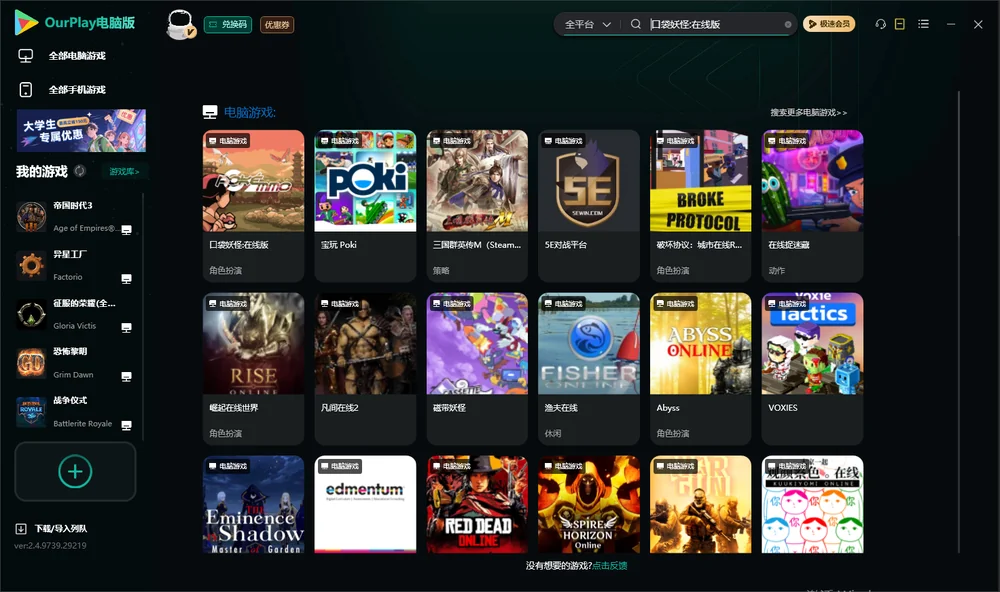Open the 在线捉迷藏 game card

click(x=812, y=205)
